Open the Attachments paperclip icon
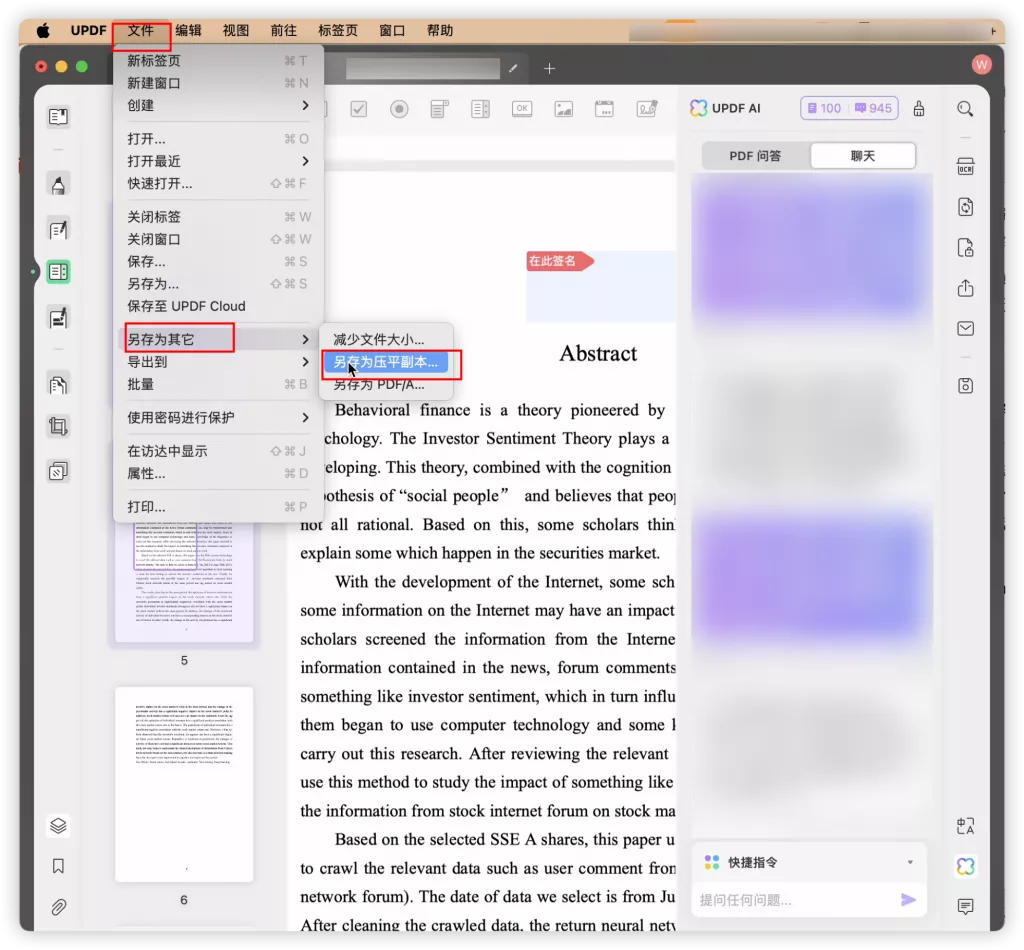Image resolution: width=1024 pixels, height=950 pixels. click(58, 907)
